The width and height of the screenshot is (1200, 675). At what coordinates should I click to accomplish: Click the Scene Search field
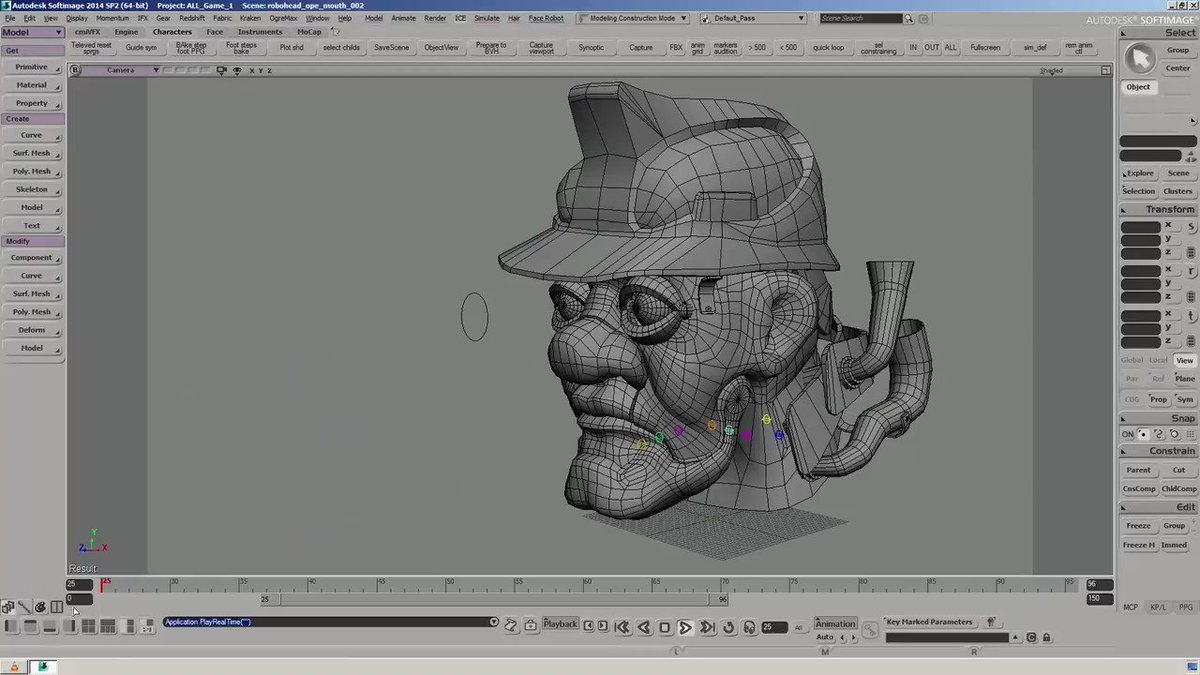tap(861, 18)
